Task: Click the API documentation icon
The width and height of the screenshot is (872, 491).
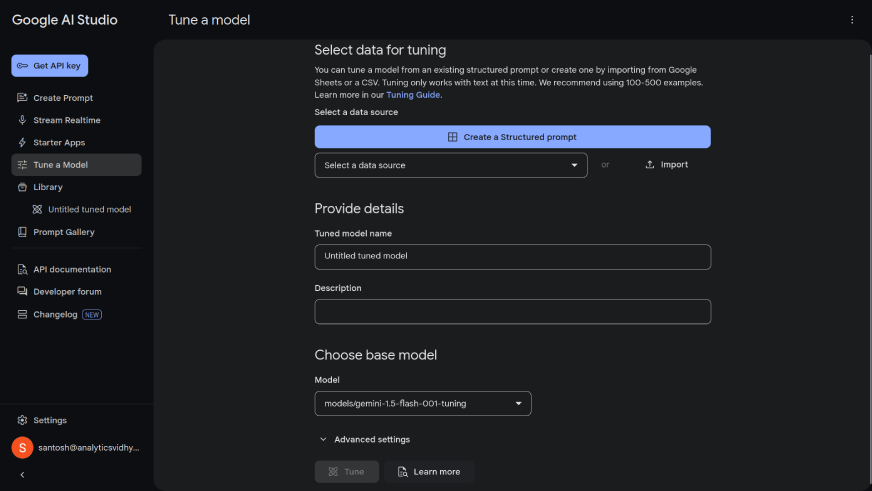Action: click(22, 269)
